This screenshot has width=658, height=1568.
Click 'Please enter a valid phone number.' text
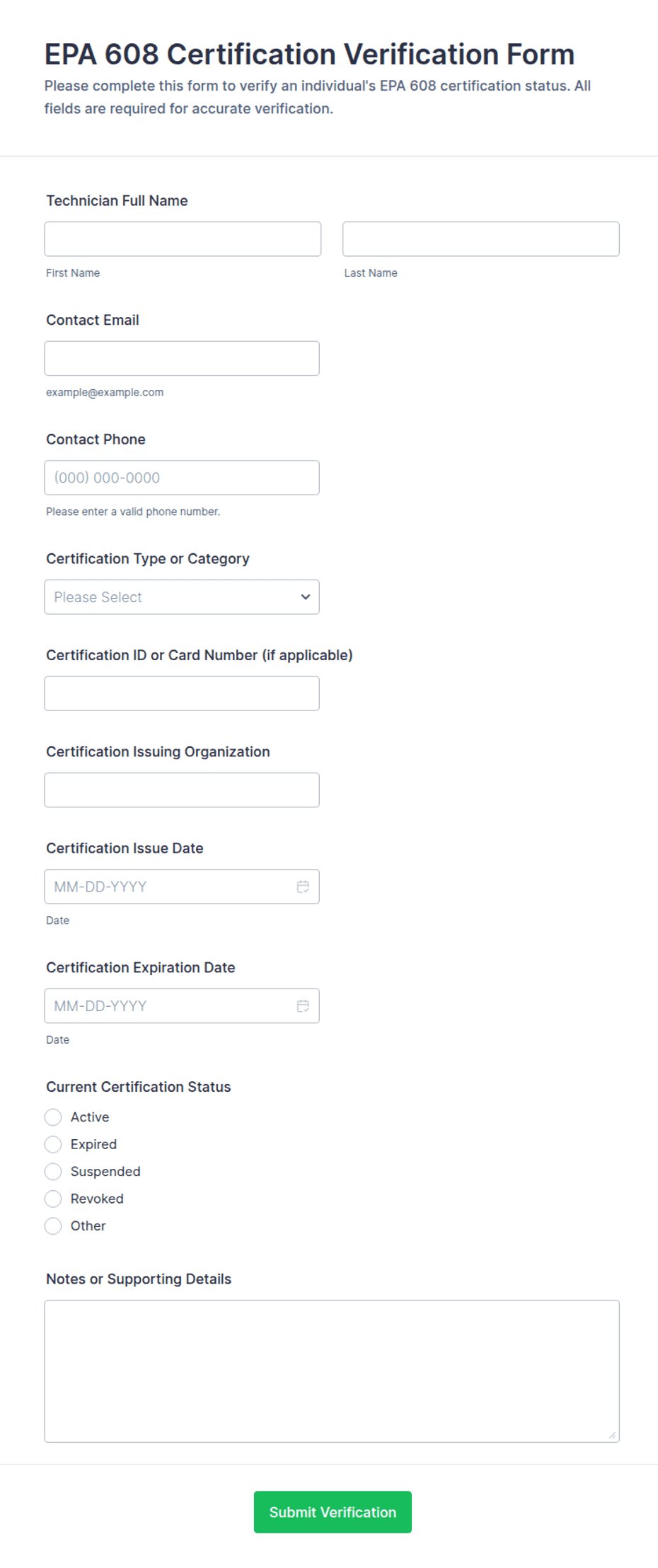133,512
